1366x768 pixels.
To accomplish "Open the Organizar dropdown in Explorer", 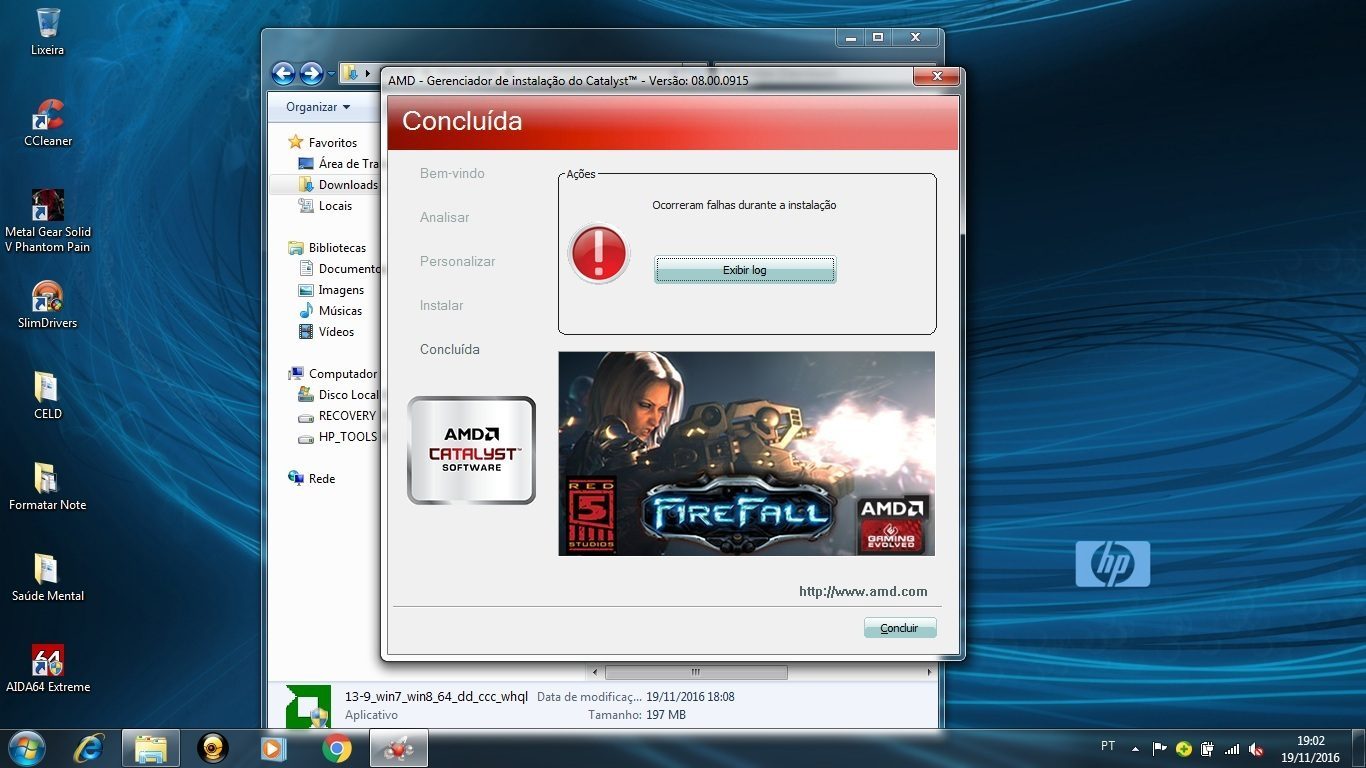I will point(318,107).
